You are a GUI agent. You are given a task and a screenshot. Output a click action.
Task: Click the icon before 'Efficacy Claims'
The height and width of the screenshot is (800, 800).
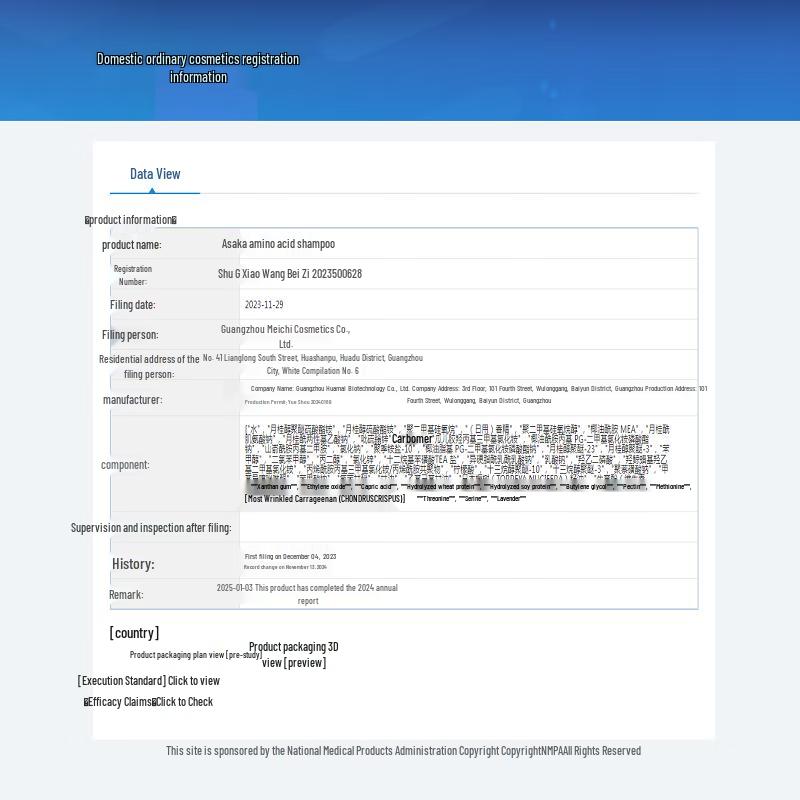(86, 702)
